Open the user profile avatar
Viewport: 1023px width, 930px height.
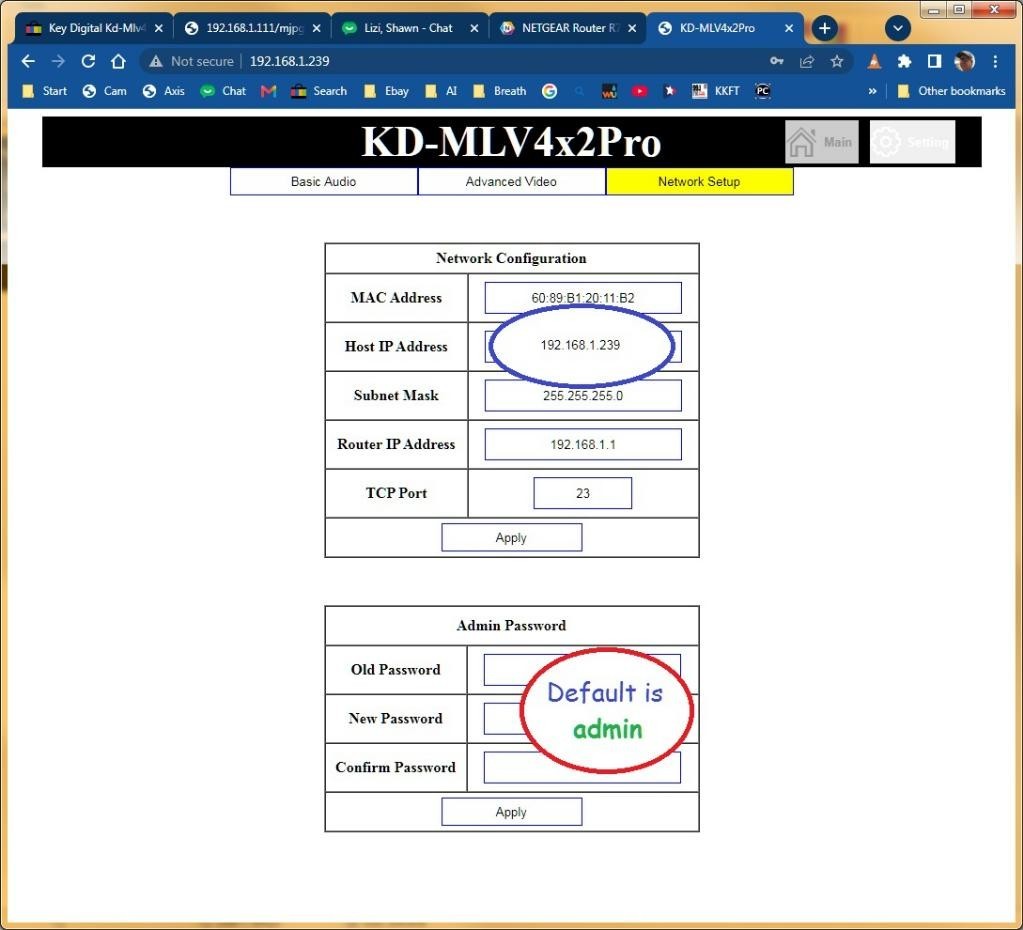coord(964,61)
